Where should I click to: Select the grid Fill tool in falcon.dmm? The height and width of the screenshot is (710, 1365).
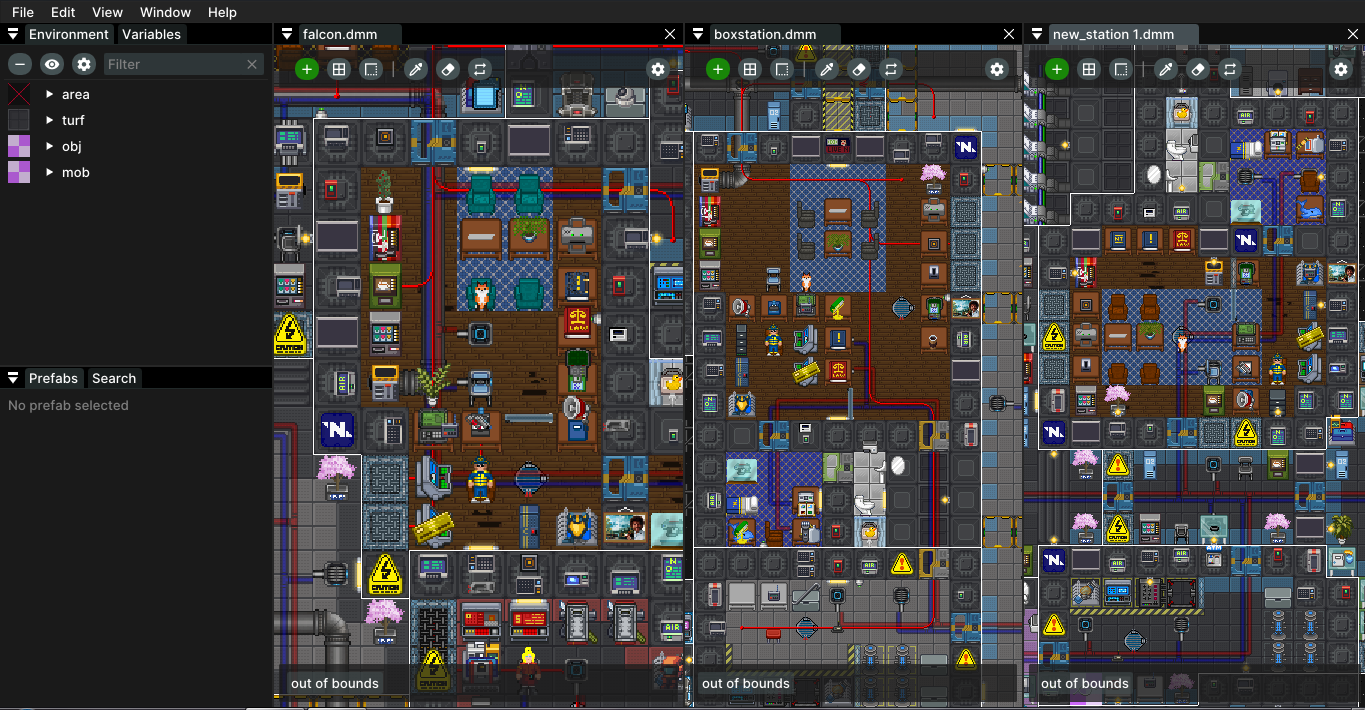(339, 69)
